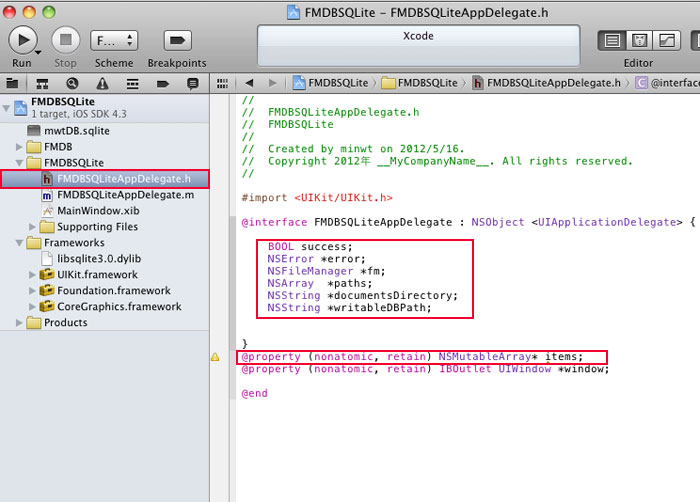Expand the Supporting Files folder

[x=32, y=227]
